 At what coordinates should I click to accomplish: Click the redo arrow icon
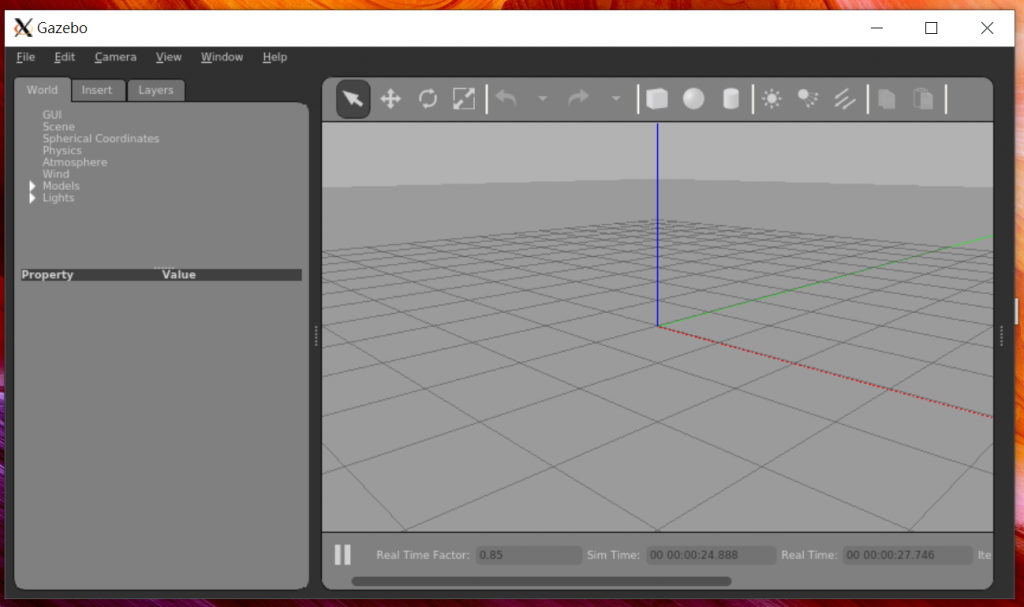coord(579,99)
